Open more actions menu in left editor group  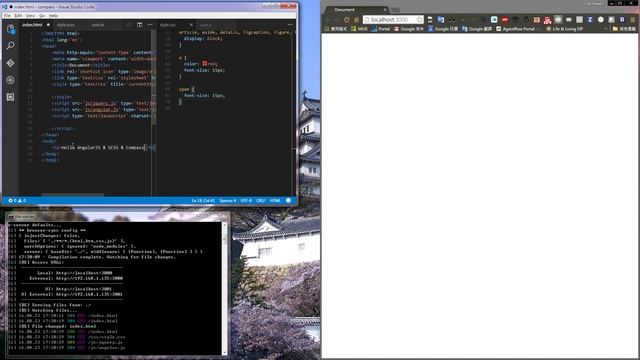[x=150, y=25]
